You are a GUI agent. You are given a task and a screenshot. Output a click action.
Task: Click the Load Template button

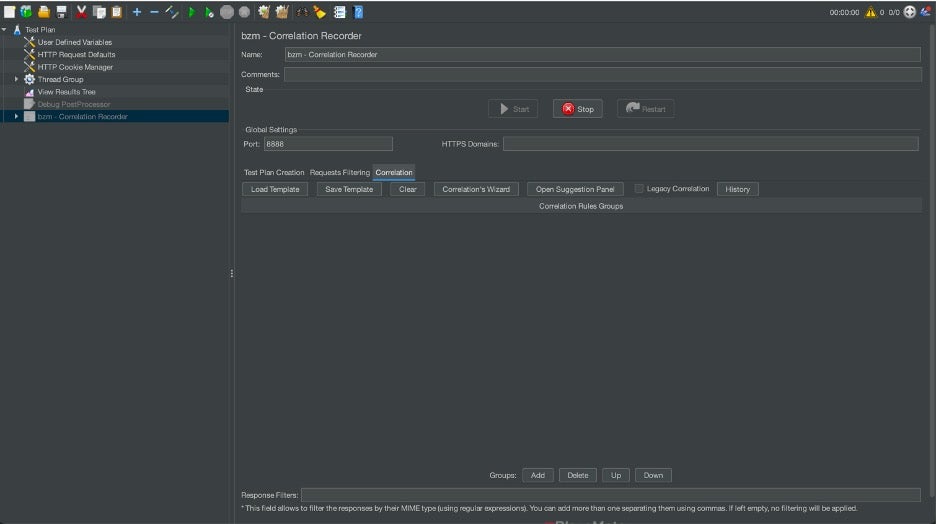coord(275,189)
